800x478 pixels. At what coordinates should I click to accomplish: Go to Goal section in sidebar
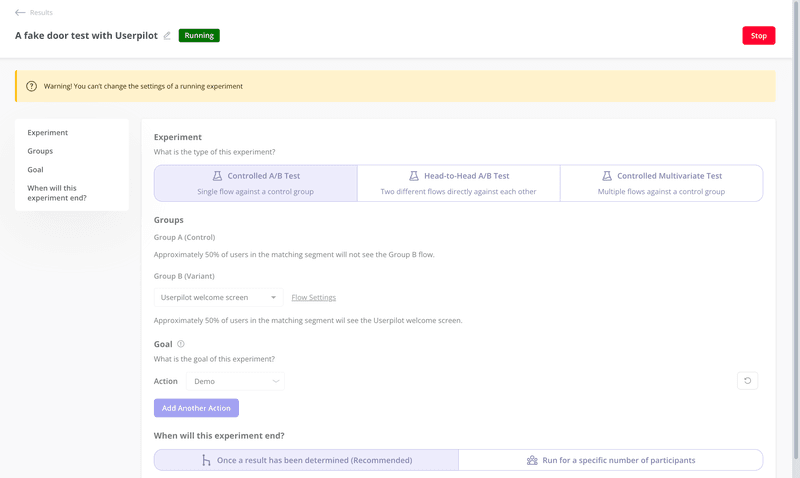click(x=35, y=170)
